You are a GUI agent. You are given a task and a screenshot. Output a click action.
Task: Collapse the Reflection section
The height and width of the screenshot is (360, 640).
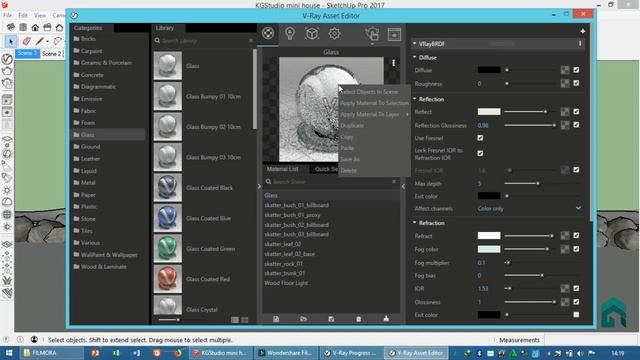[x=415, y=99]
